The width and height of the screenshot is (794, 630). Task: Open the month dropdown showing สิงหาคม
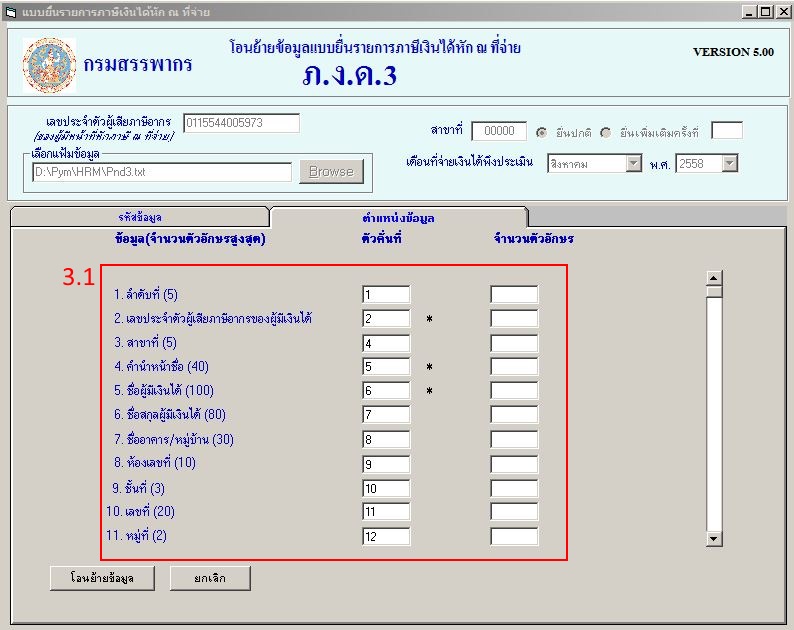coord(633,163)
